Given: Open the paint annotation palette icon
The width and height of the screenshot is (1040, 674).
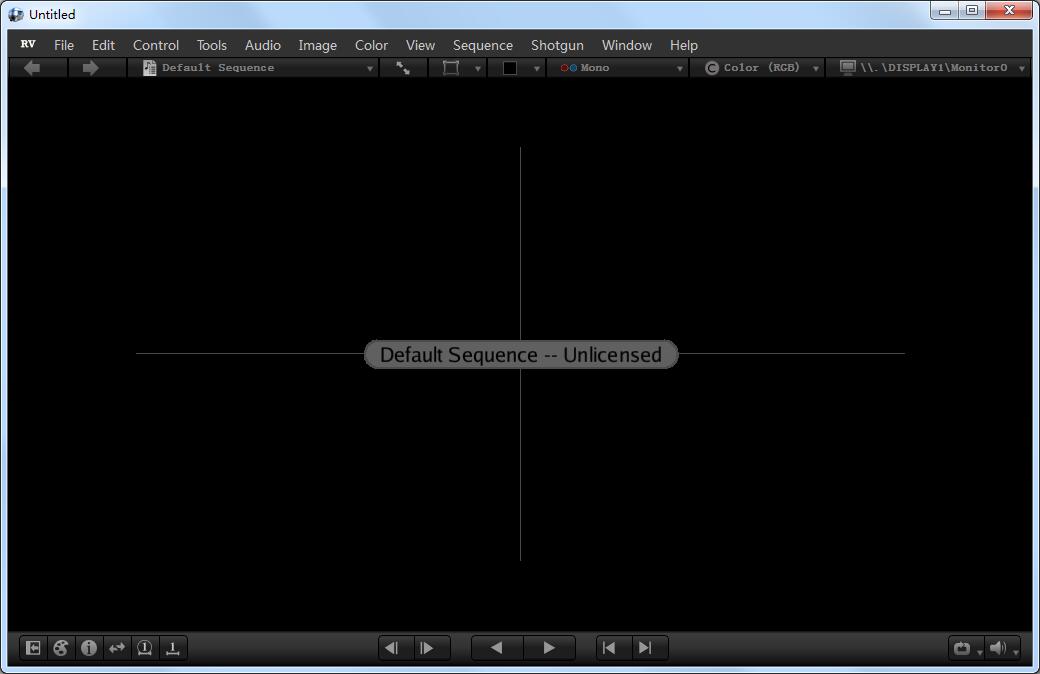Looking at the screenshot, I should click(61, 648).
